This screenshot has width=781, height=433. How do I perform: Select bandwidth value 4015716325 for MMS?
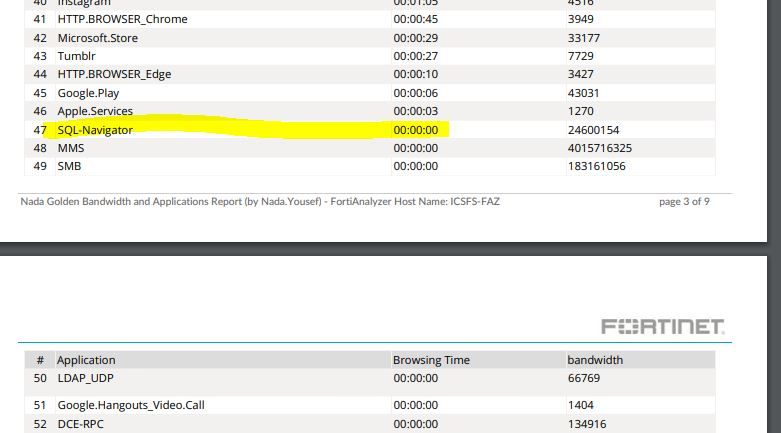600,148
